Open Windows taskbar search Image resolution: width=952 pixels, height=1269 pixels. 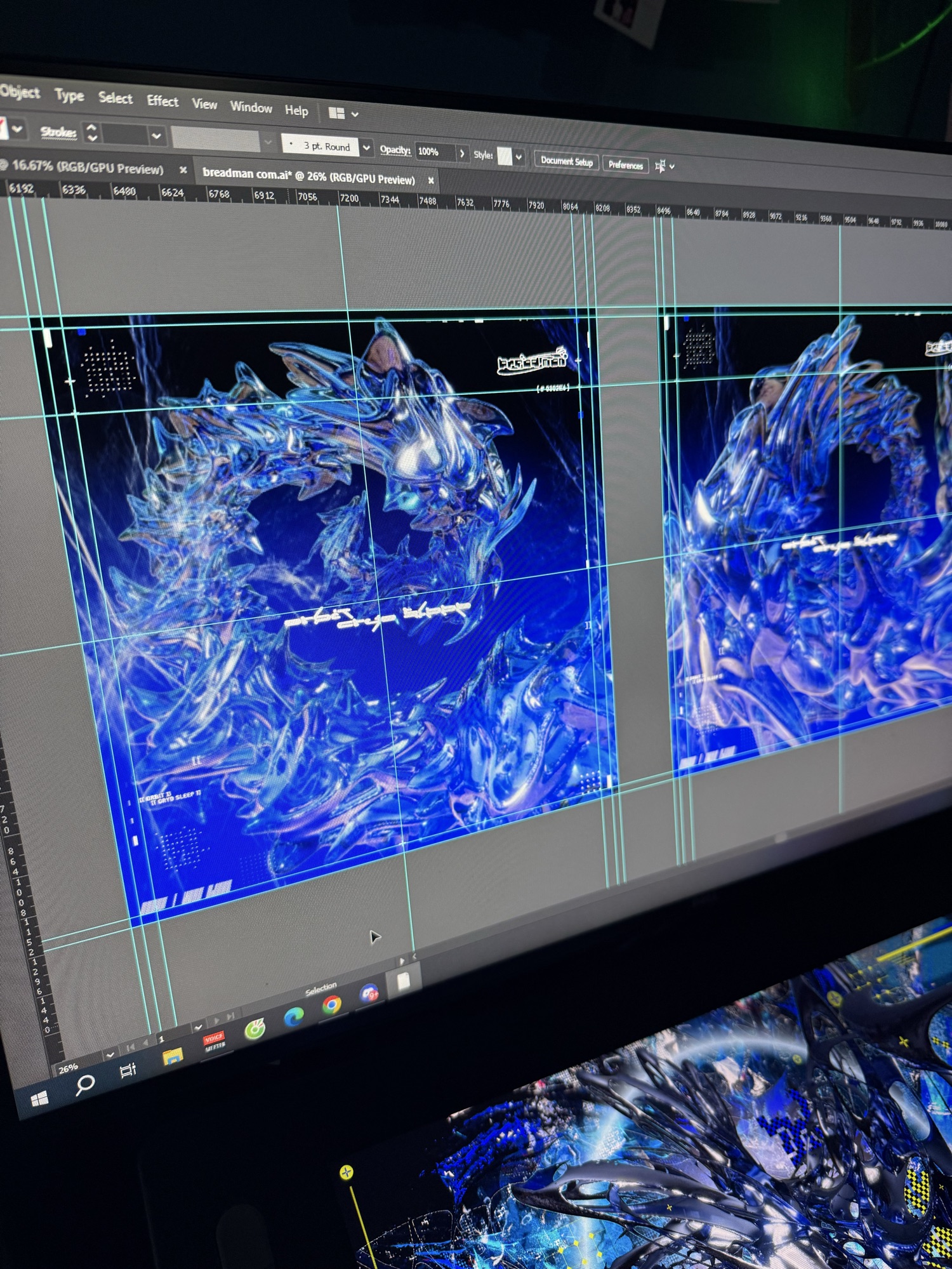(x=84, y=1084)
